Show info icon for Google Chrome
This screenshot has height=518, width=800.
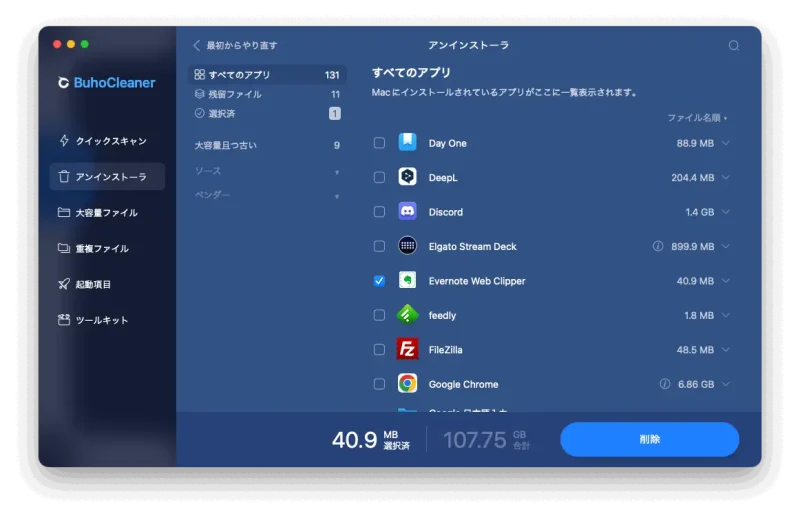tap(664, 384)
